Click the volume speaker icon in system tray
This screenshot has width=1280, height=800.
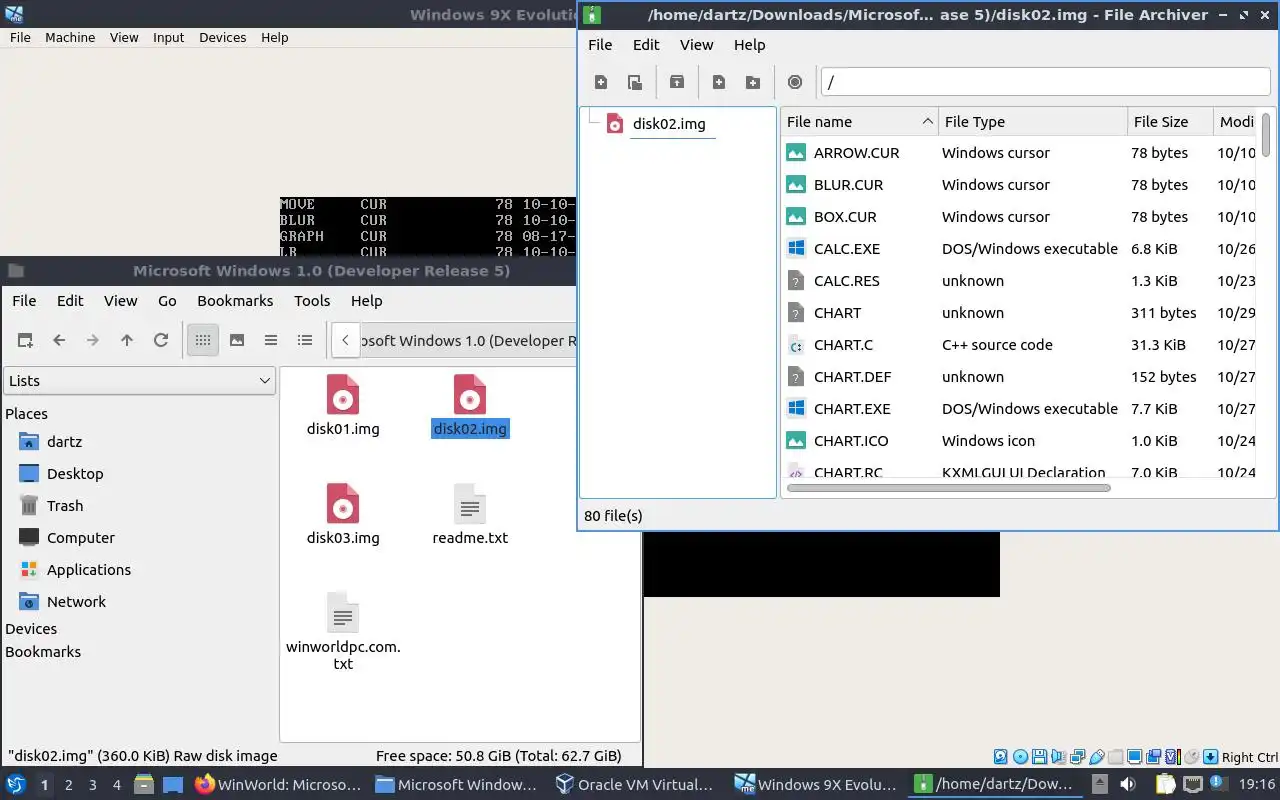[1127, 785]
